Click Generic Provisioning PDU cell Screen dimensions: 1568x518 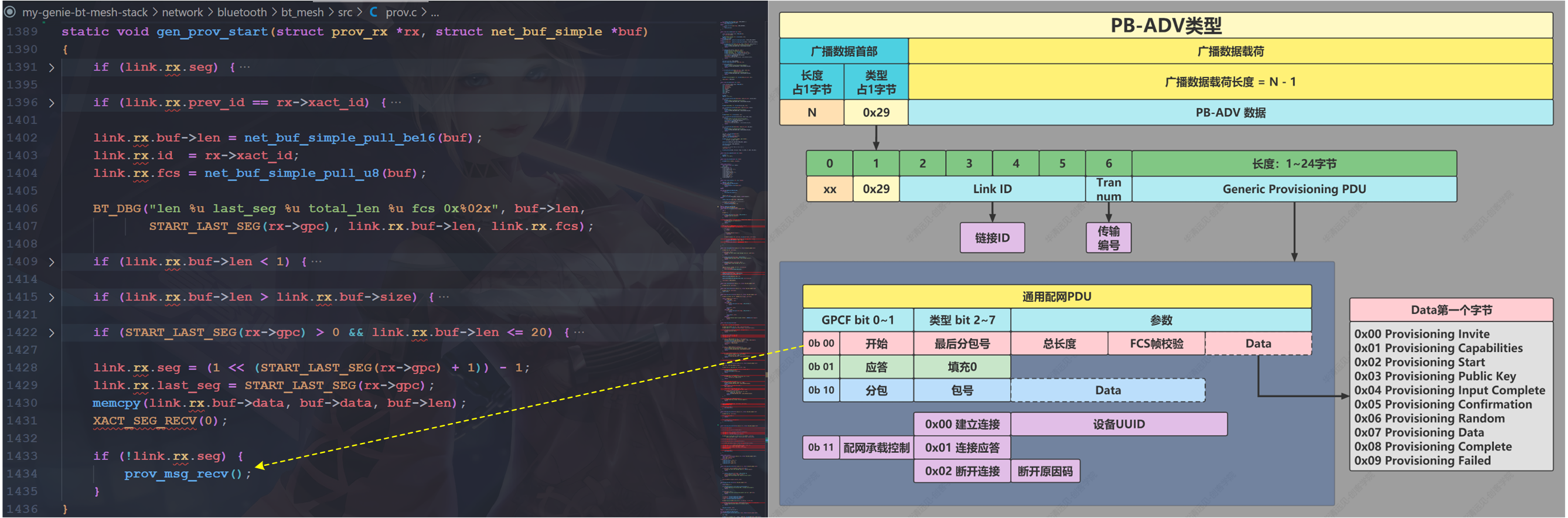(x=1294, y=189)
